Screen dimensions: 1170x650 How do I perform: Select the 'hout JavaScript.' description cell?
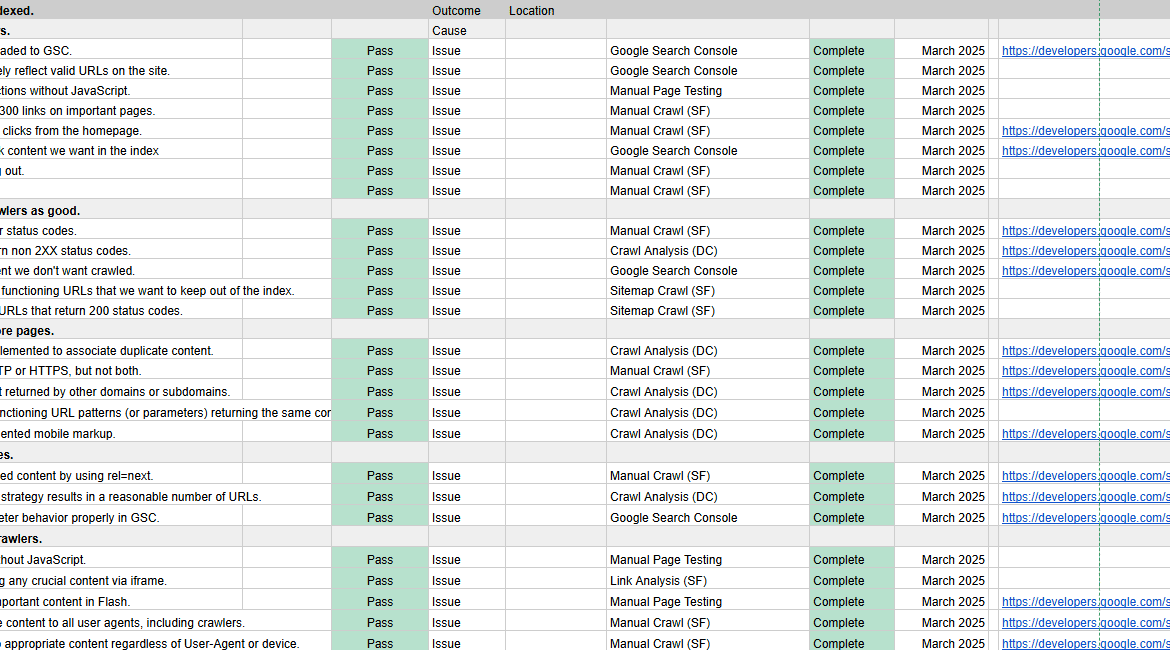[121, 560]
